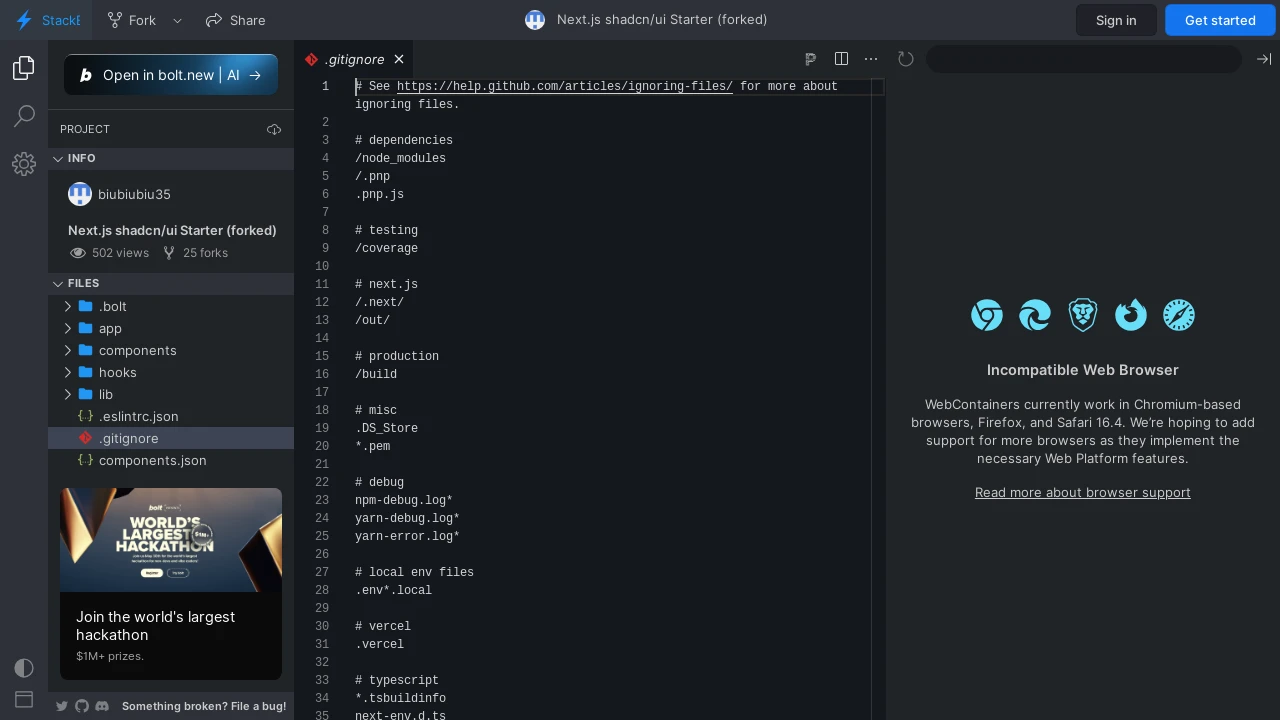Image resolution: width=1280 pixels, height=720 pixels.
Task: Open the help.github.com URL in code
Action: coord(565,86)
